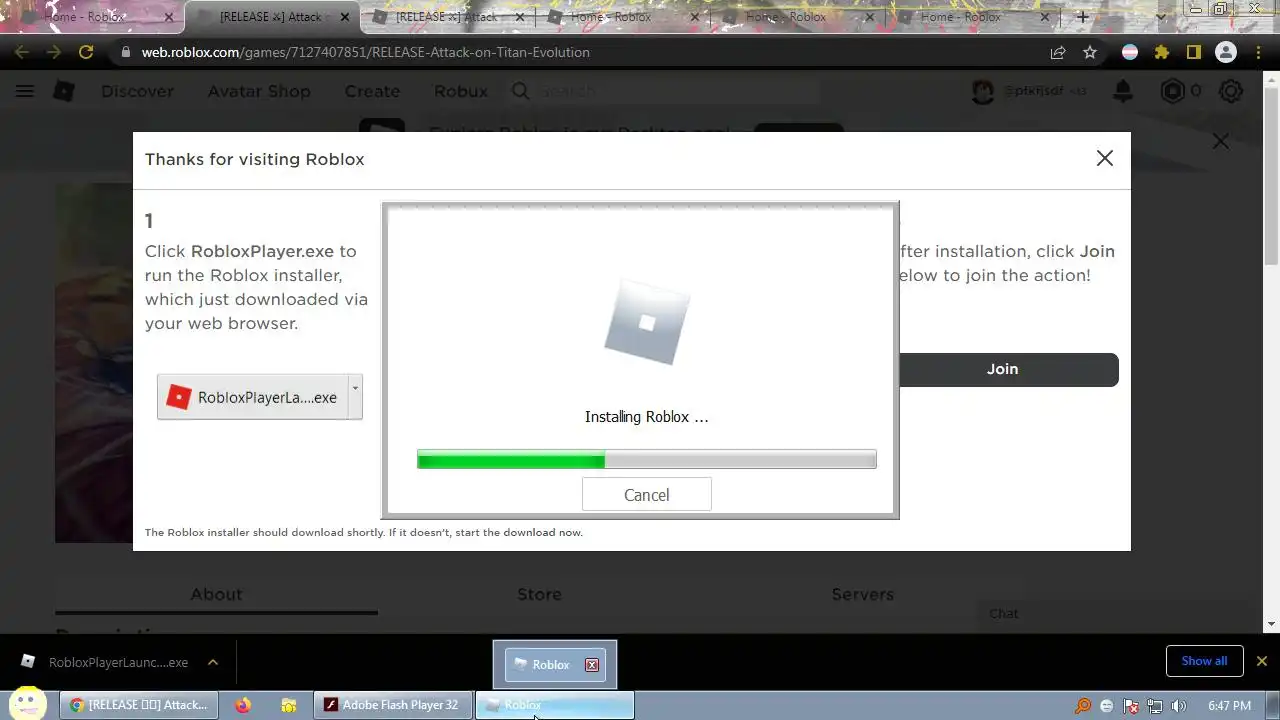Click the Robux balance hexagon icon

tap(1172, 91)
